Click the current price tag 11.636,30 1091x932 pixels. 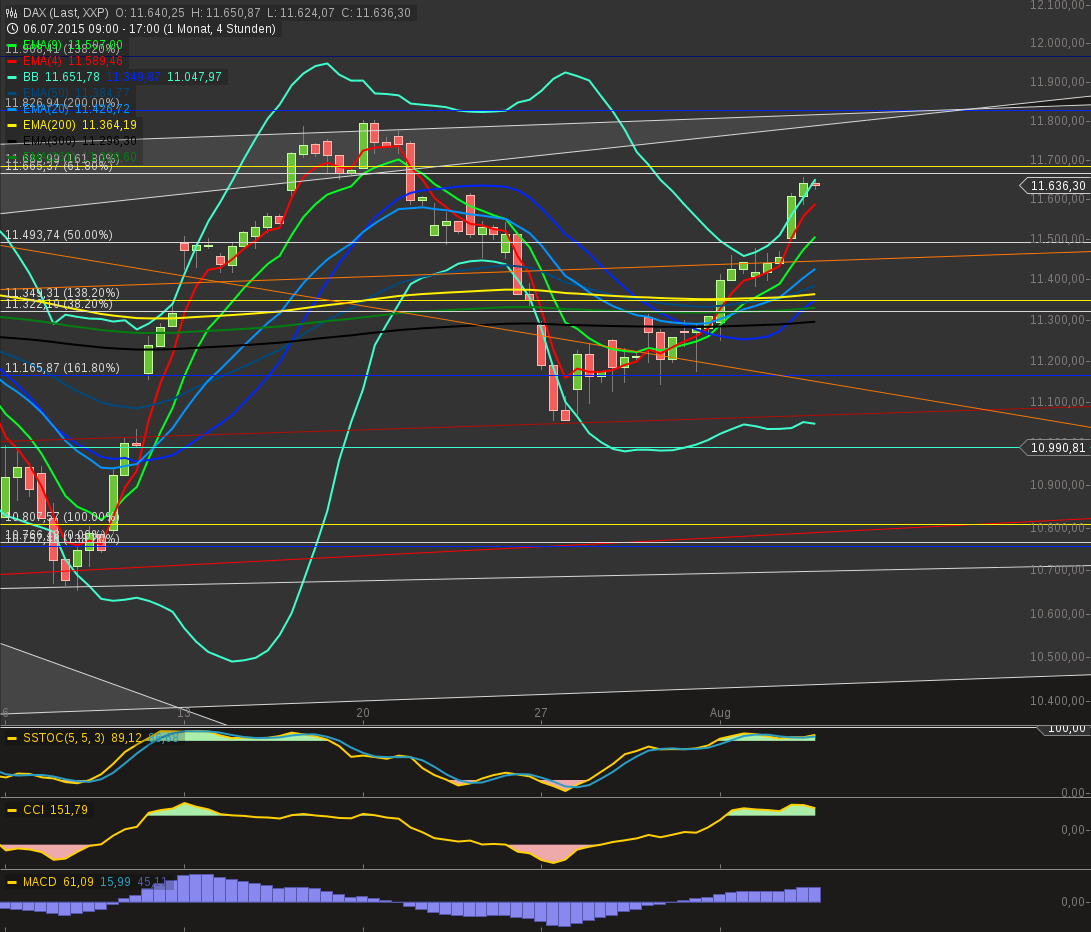(1055, 186)
